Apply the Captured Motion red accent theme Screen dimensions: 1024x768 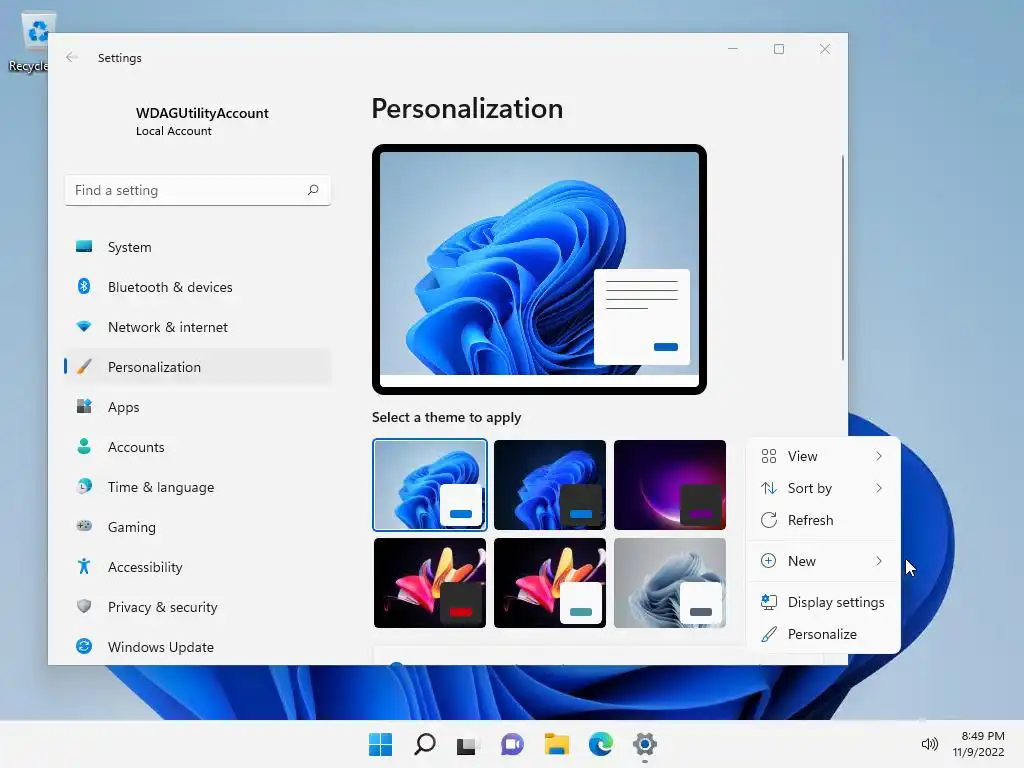[430, 583]
